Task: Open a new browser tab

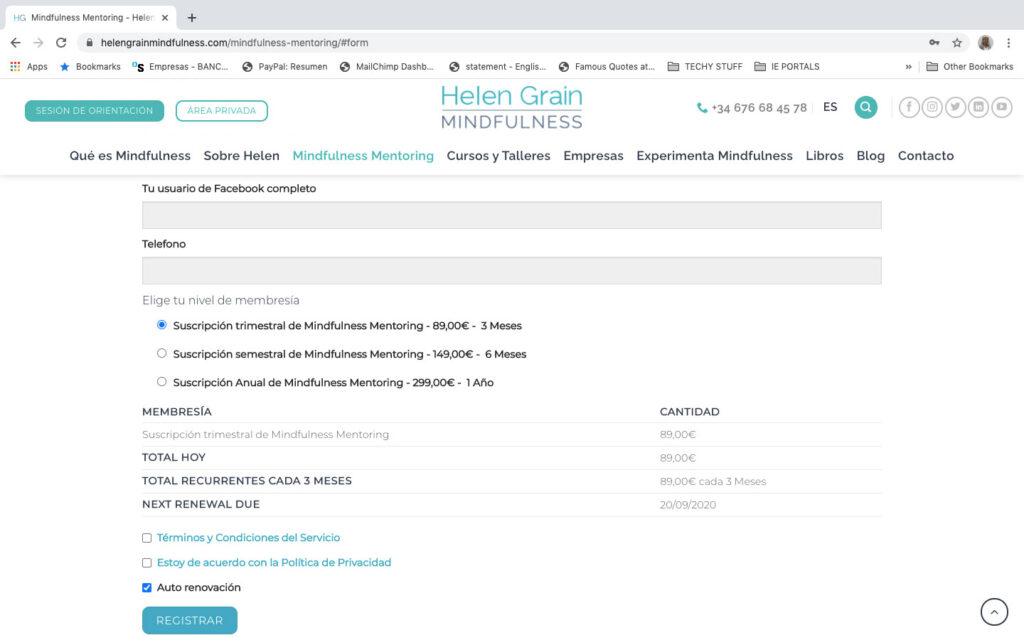Action: (191, 18)
